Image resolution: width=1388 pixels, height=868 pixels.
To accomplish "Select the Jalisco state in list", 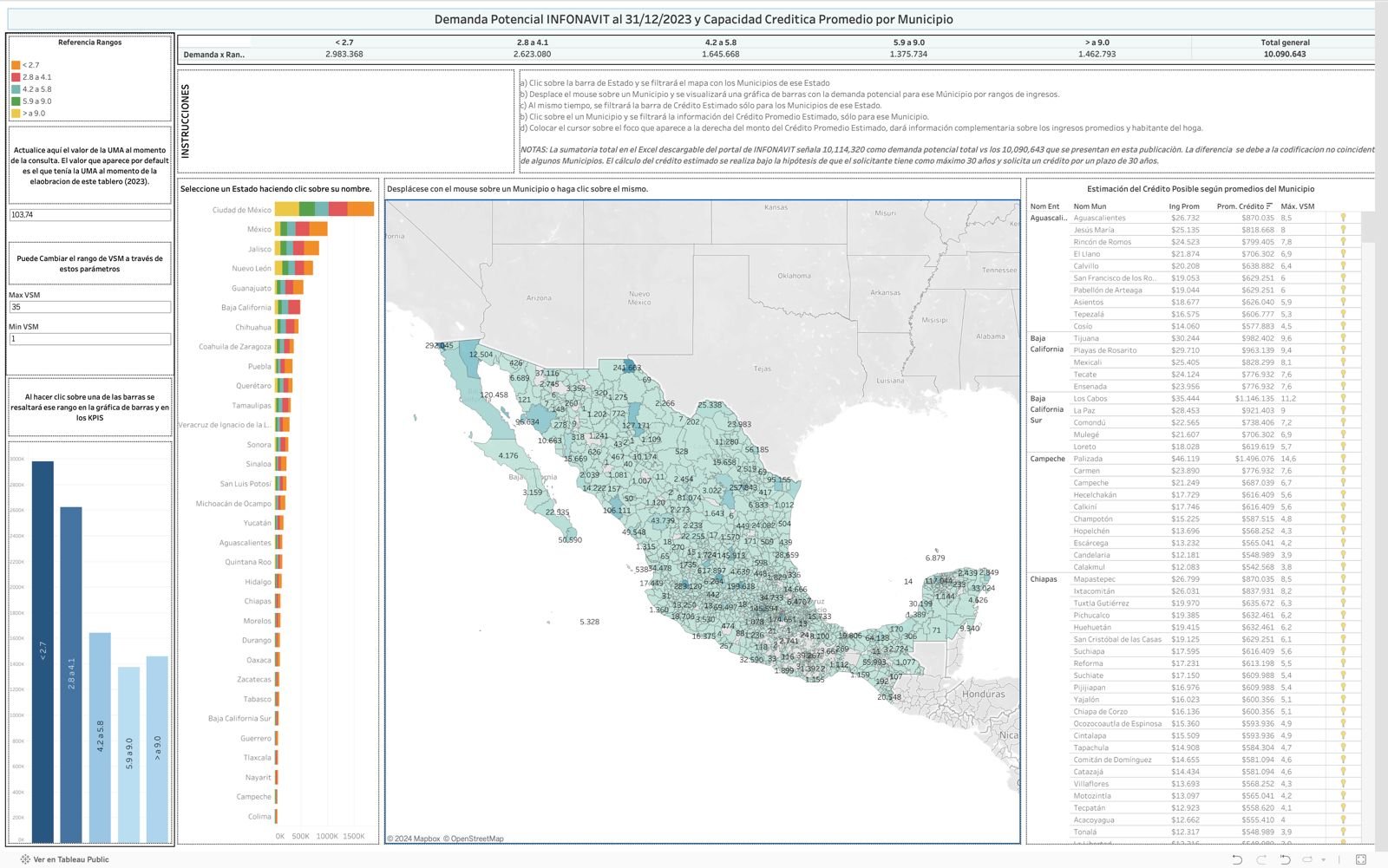I will [259, 249].
